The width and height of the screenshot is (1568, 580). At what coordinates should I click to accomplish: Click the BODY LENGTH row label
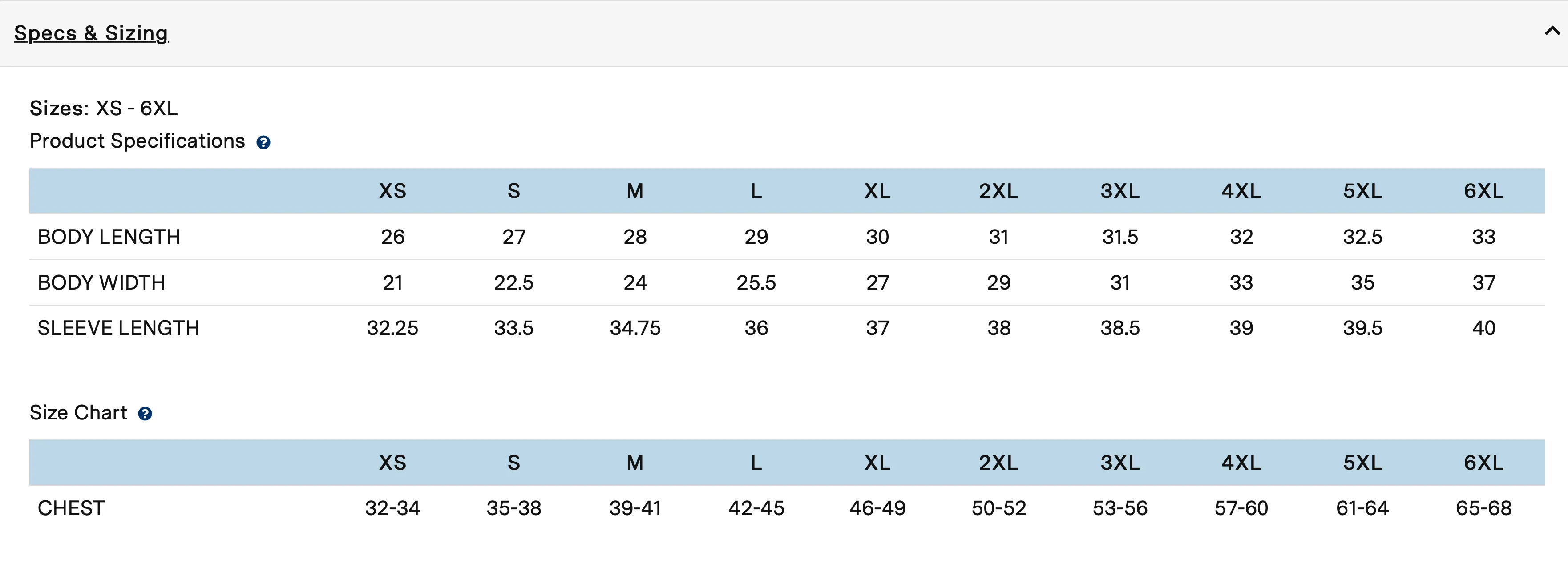[109, 237]
